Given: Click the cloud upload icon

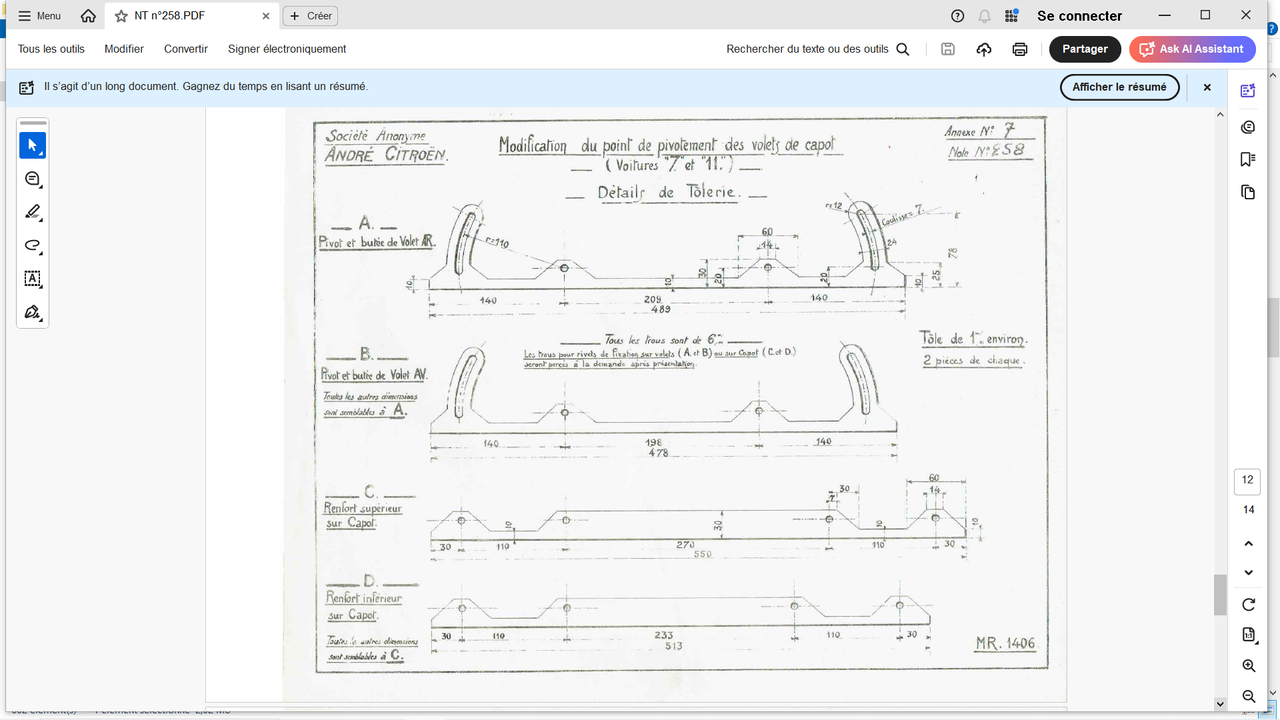Looking at the screenshot, I should click(984, 49).
